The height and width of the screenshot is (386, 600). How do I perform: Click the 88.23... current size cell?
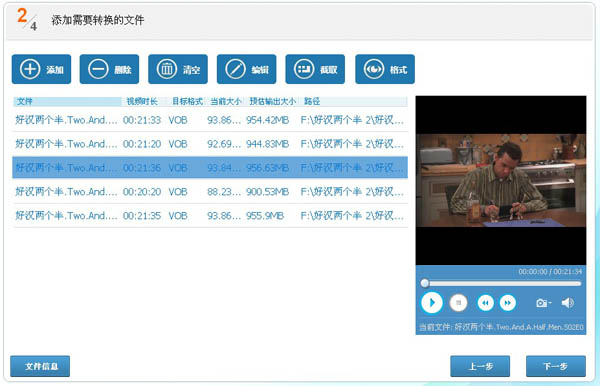point(224,192)
